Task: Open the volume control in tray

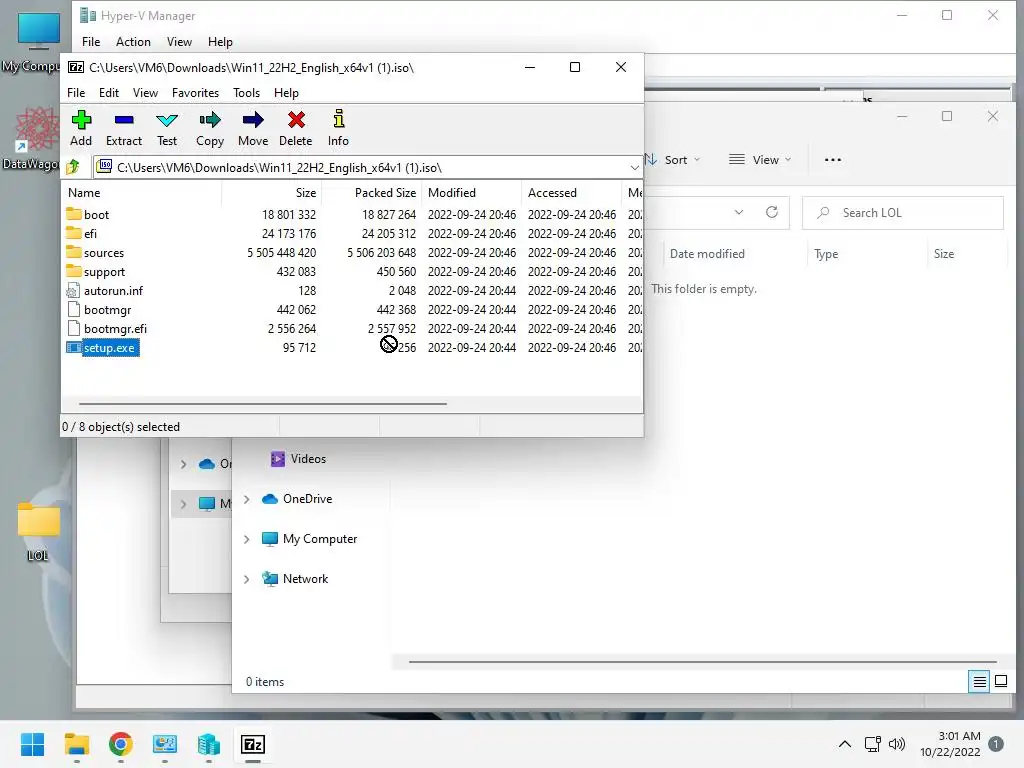Action: point(897,744)
